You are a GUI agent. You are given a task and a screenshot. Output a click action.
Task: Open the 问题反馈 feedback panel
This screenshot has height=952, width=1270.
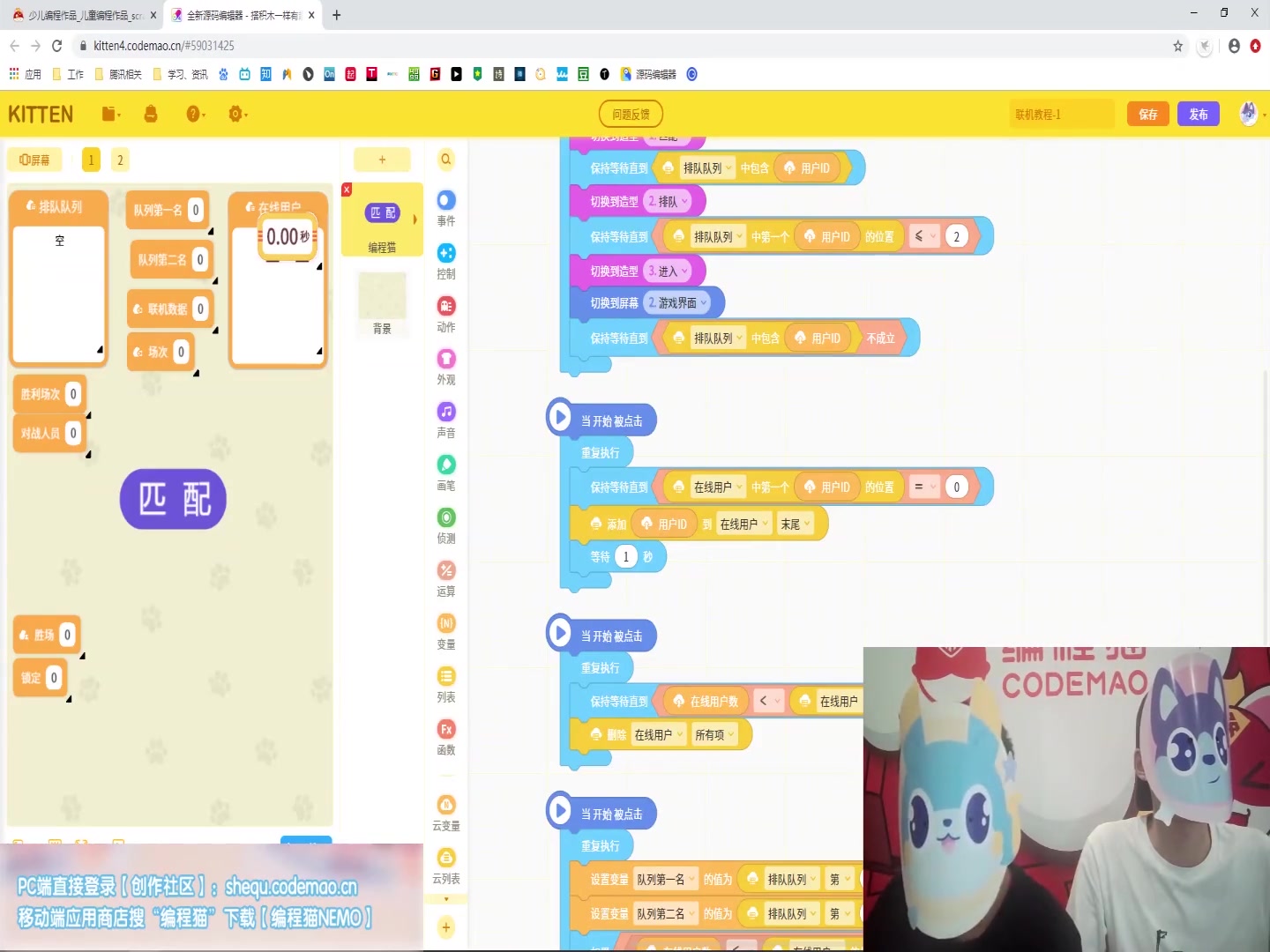click(631, 114)
